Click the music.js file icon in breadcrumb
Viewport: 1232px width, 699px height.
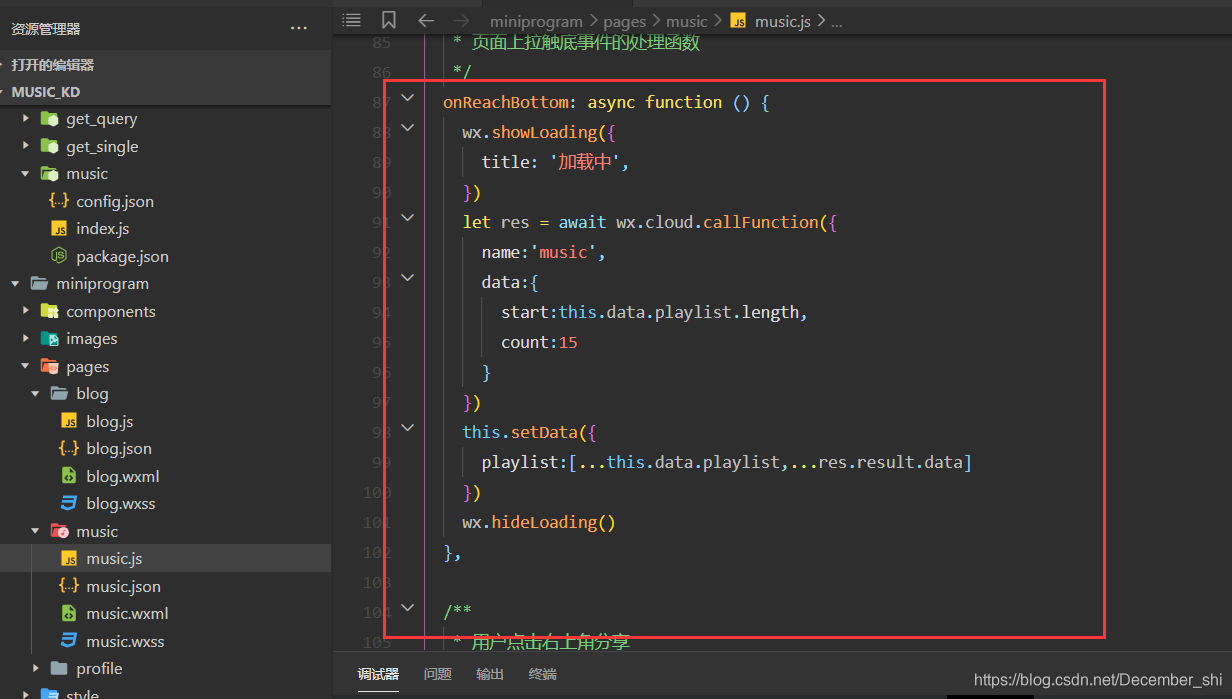point(739,21)
